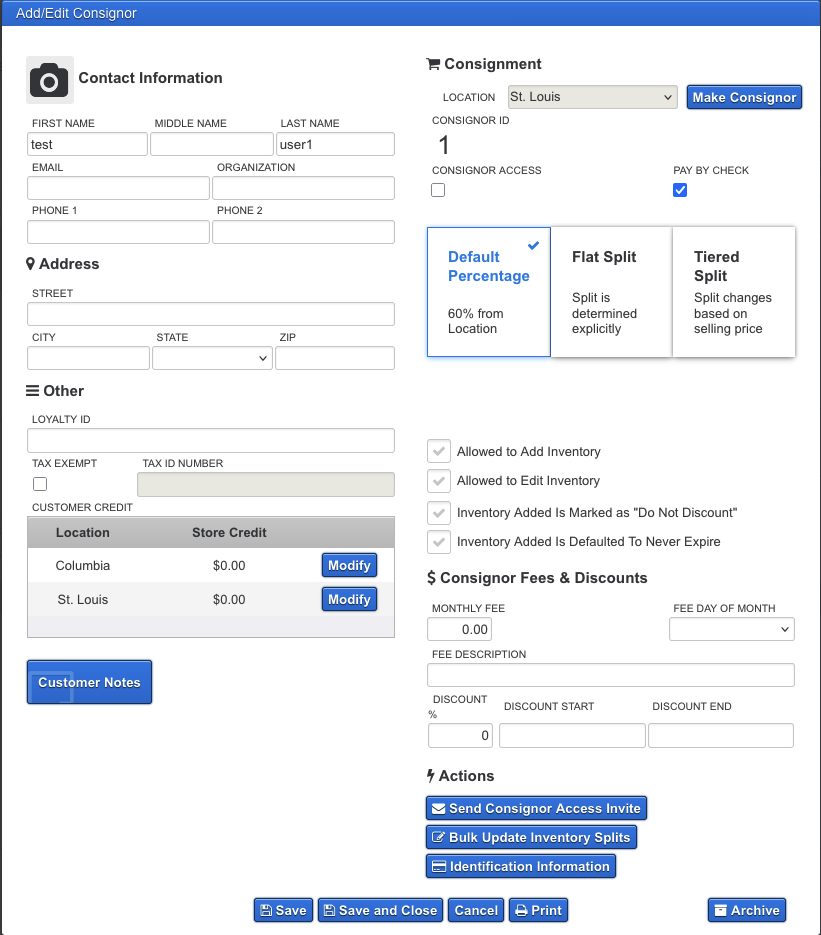821x935 pixels.
Task: Toggle the Do Not Discount inventory checkbox
Action: [x=439, y=512]
